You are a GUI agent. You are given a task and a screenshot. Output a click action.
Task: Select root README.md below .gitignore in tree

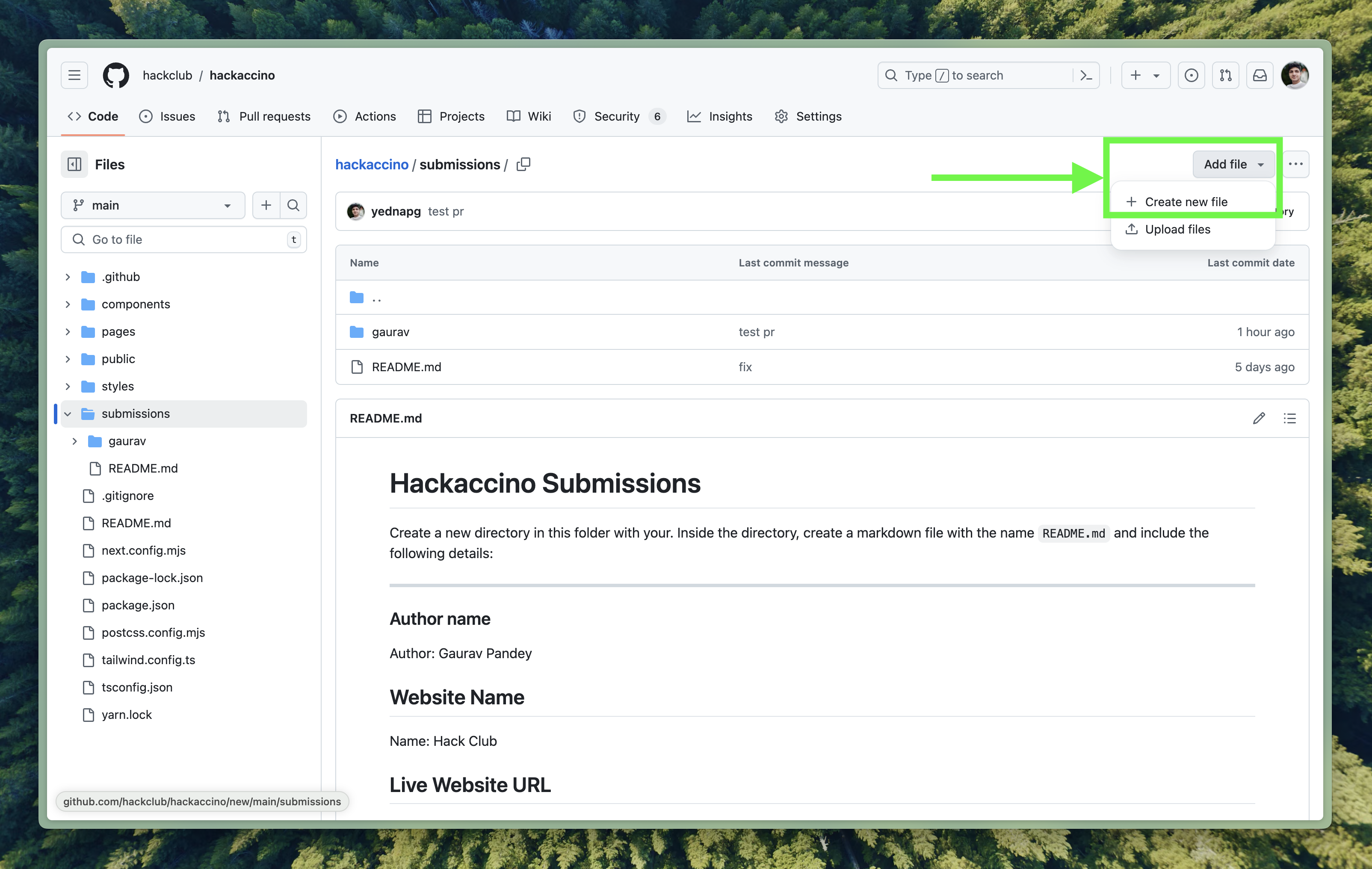(x=136, y=523)
